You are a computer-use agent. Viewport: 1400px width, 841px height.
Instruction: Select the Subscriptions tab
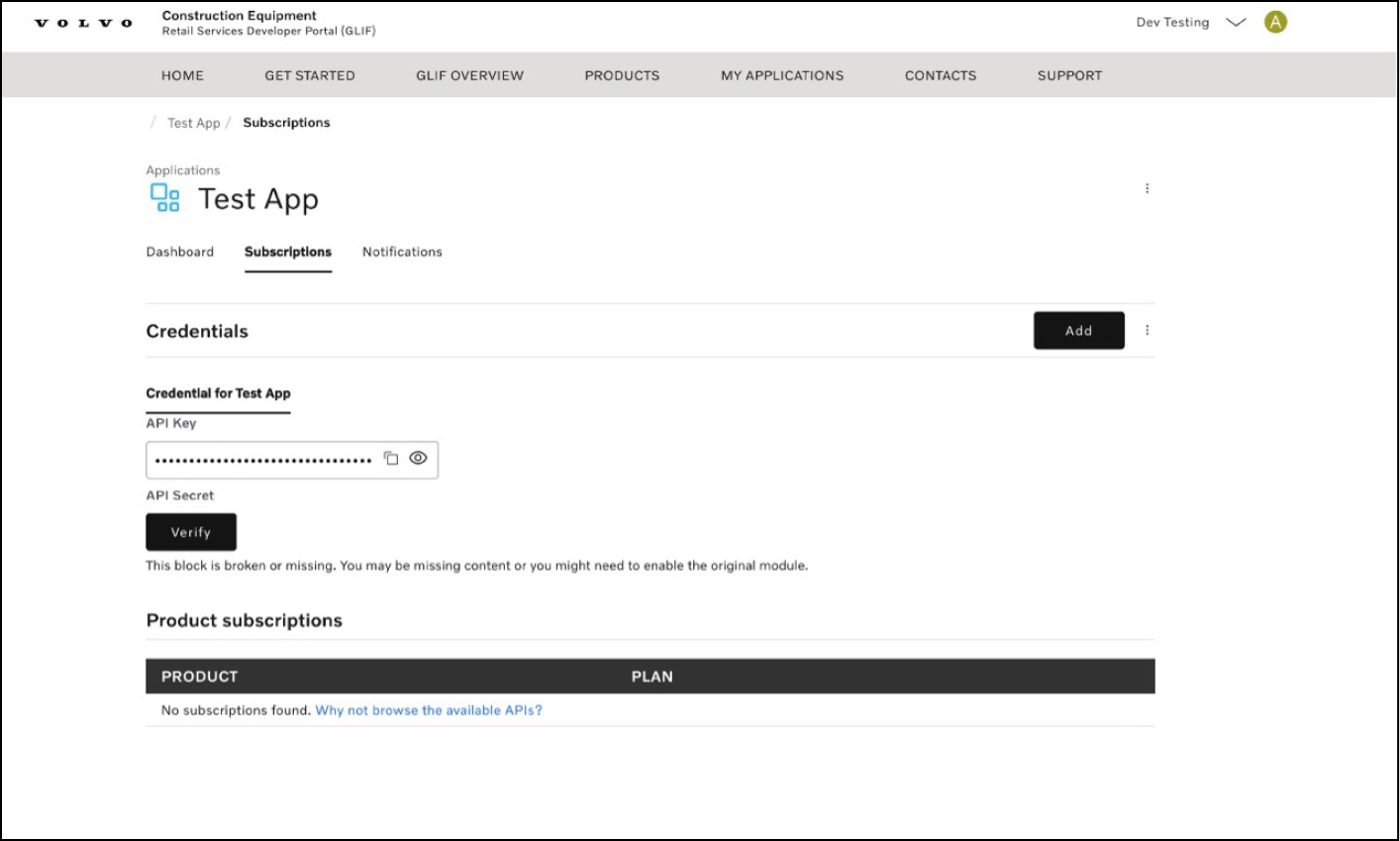288,252
